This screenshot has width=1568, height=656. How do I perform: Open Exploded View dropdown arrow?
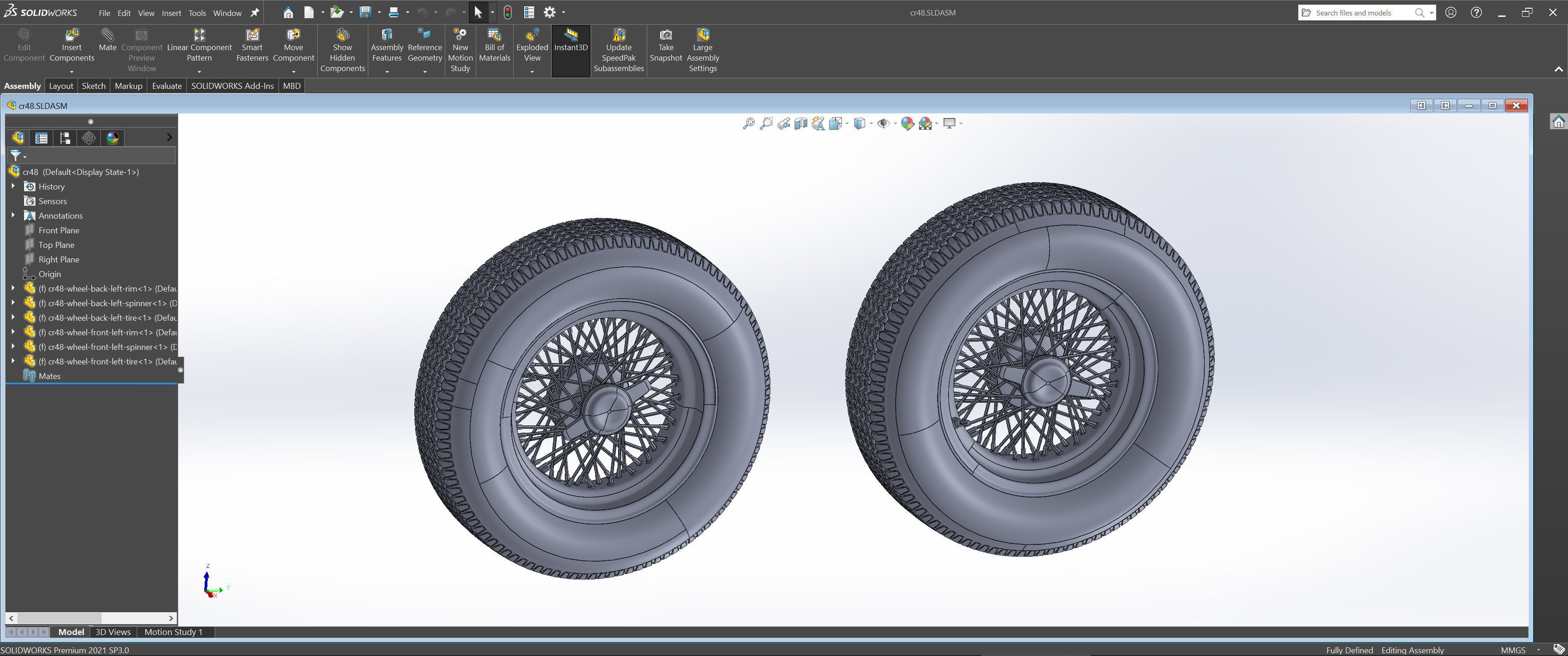[532, 72]
